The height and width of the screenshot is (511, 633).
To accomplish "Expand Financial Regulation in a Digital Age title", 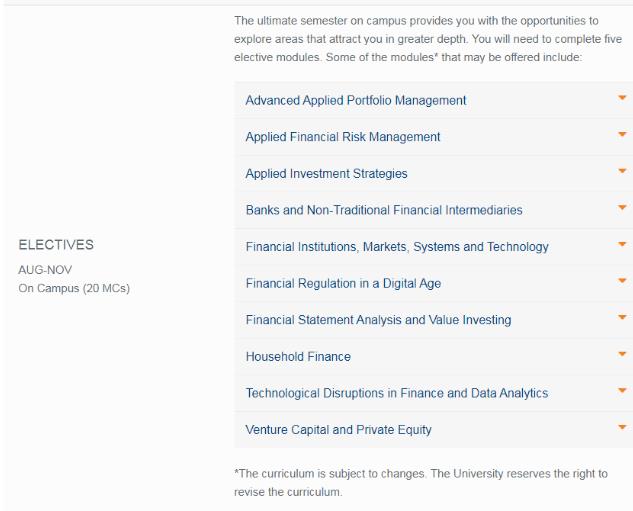I will coord(343,284).
